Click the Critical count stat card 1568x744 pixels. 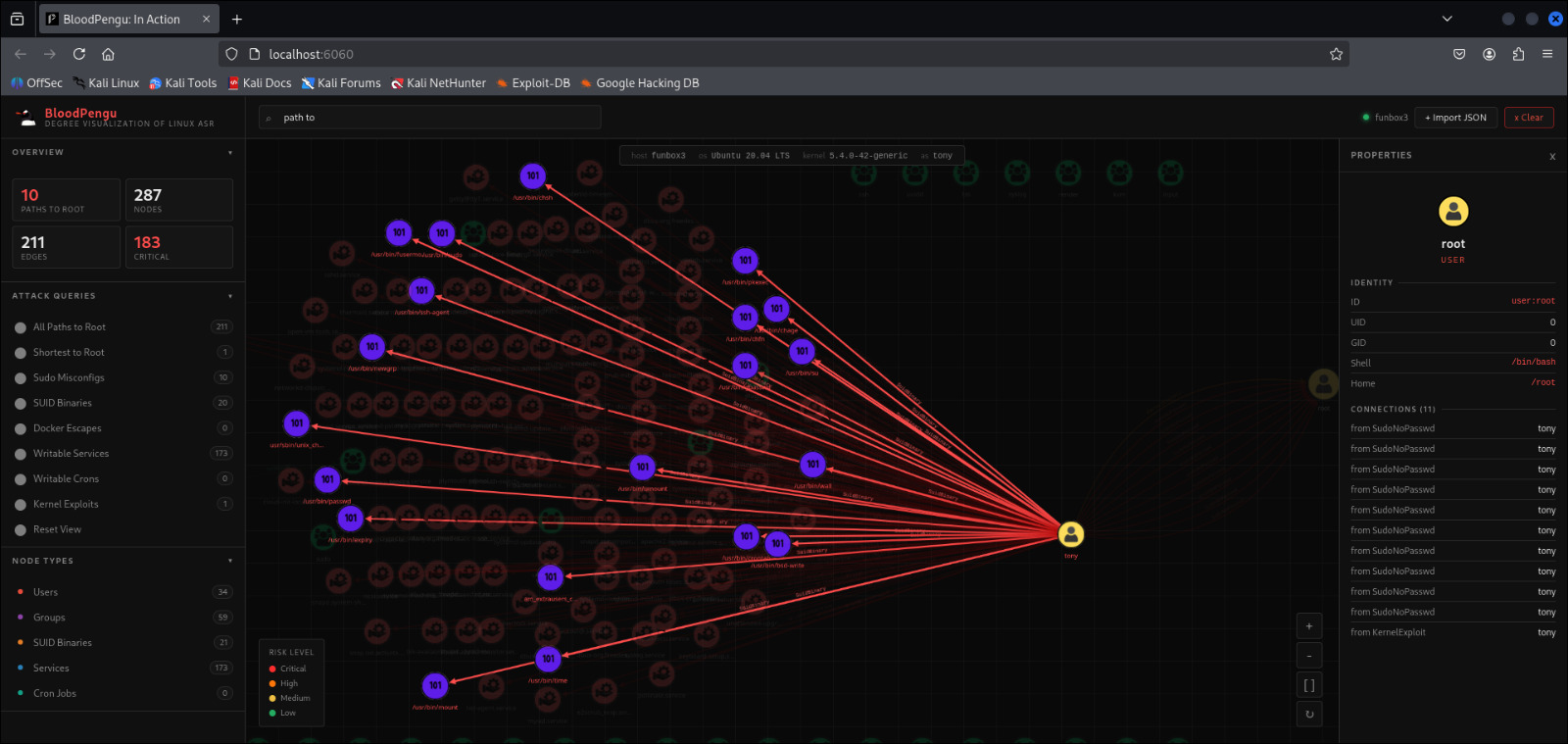179,247
